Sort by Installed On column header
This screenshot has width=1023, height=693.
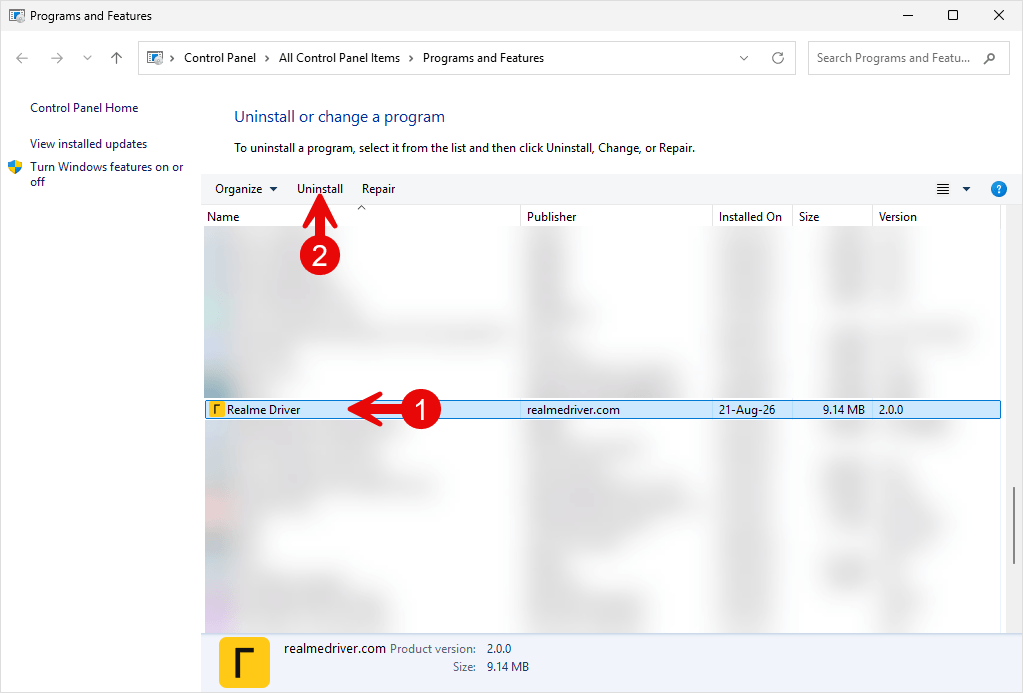tap(752, 217)
